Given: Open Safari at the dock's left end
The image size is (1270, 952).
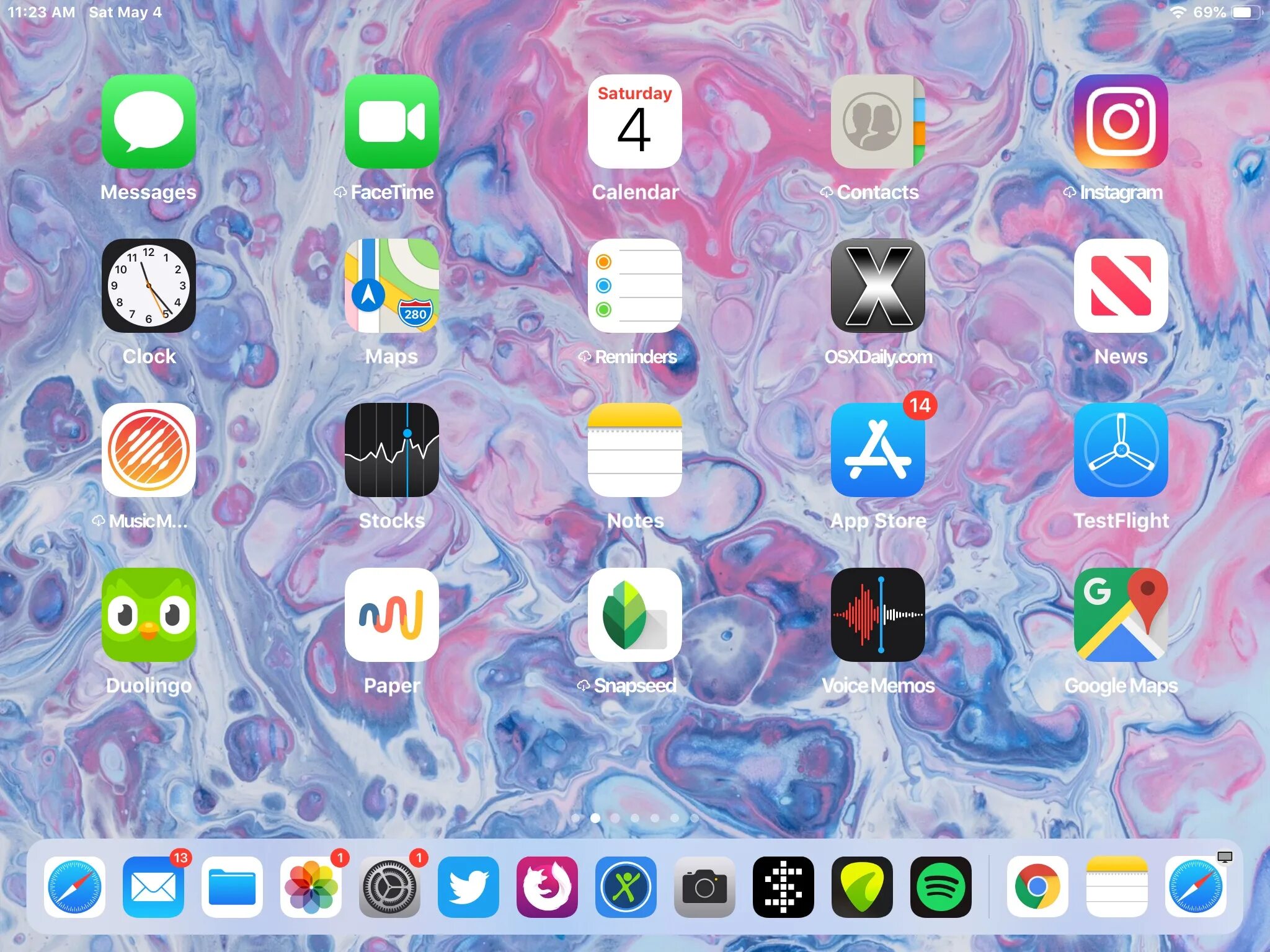Looking at the screenshot, I should tap(74, 887).
